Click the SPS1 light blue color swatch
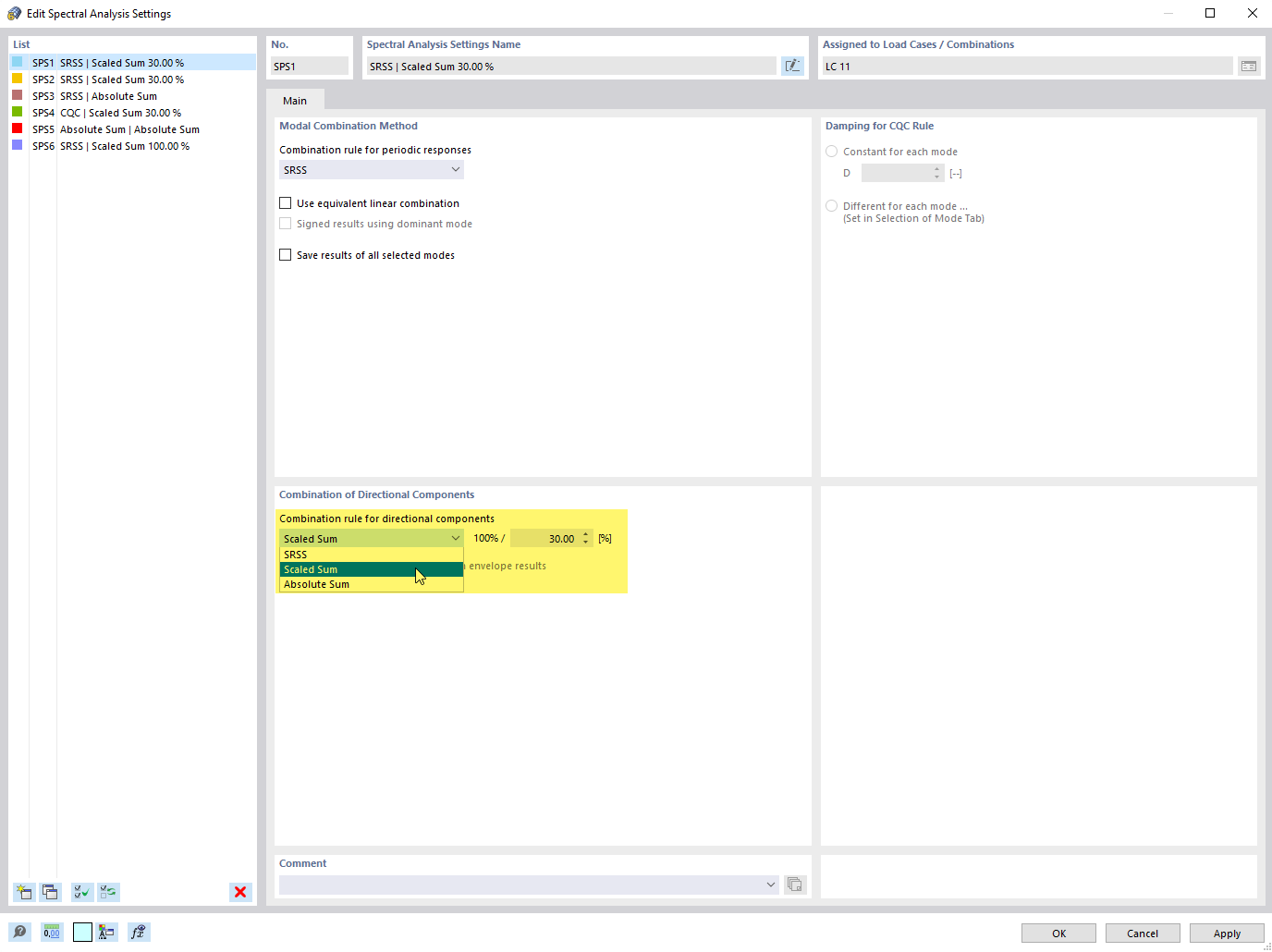The height and width of the screenshot is (952, 1272). (17, 62)
